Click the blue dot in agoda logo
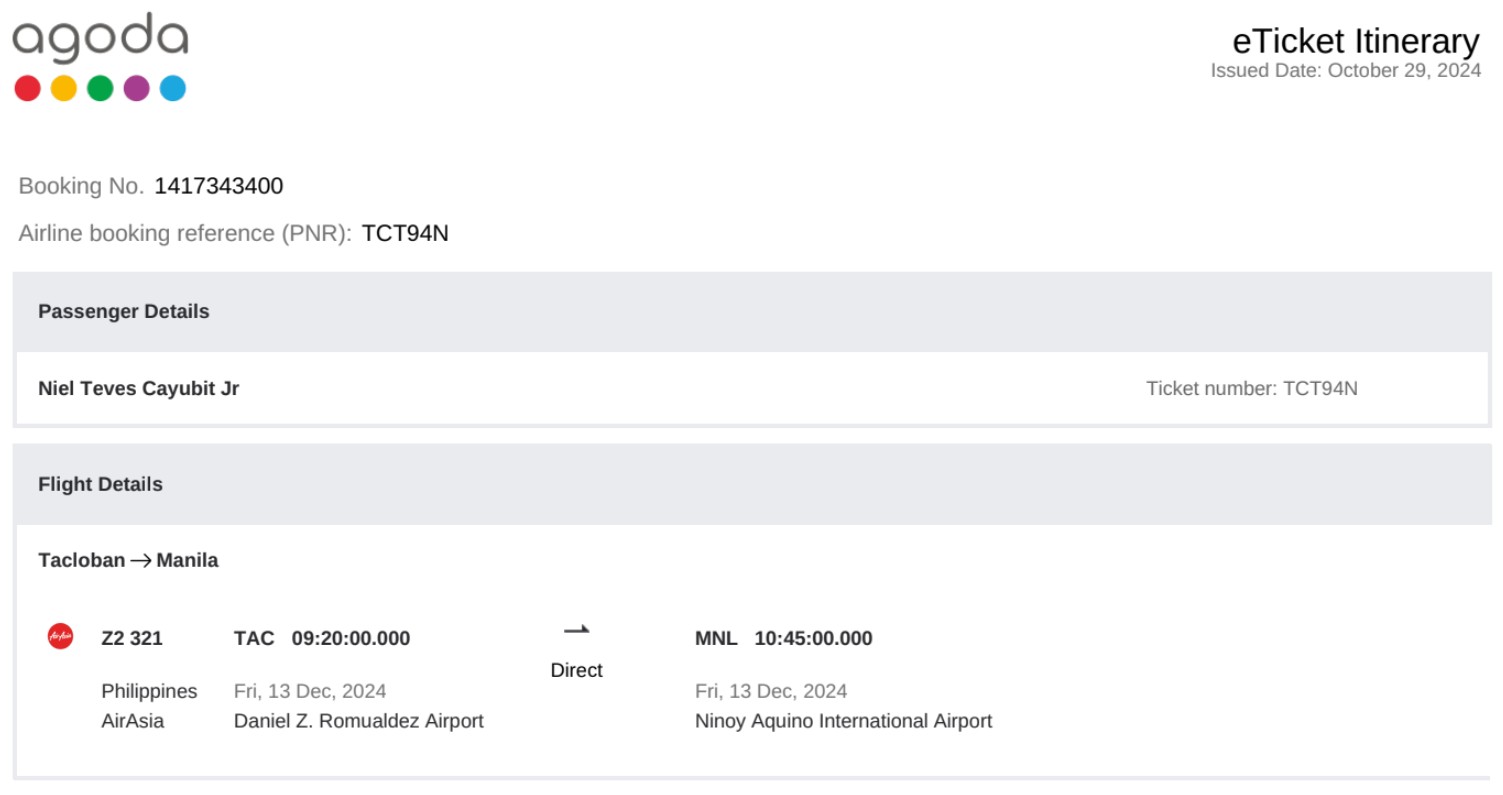1503x795 pixels. [x=173, y=88]
